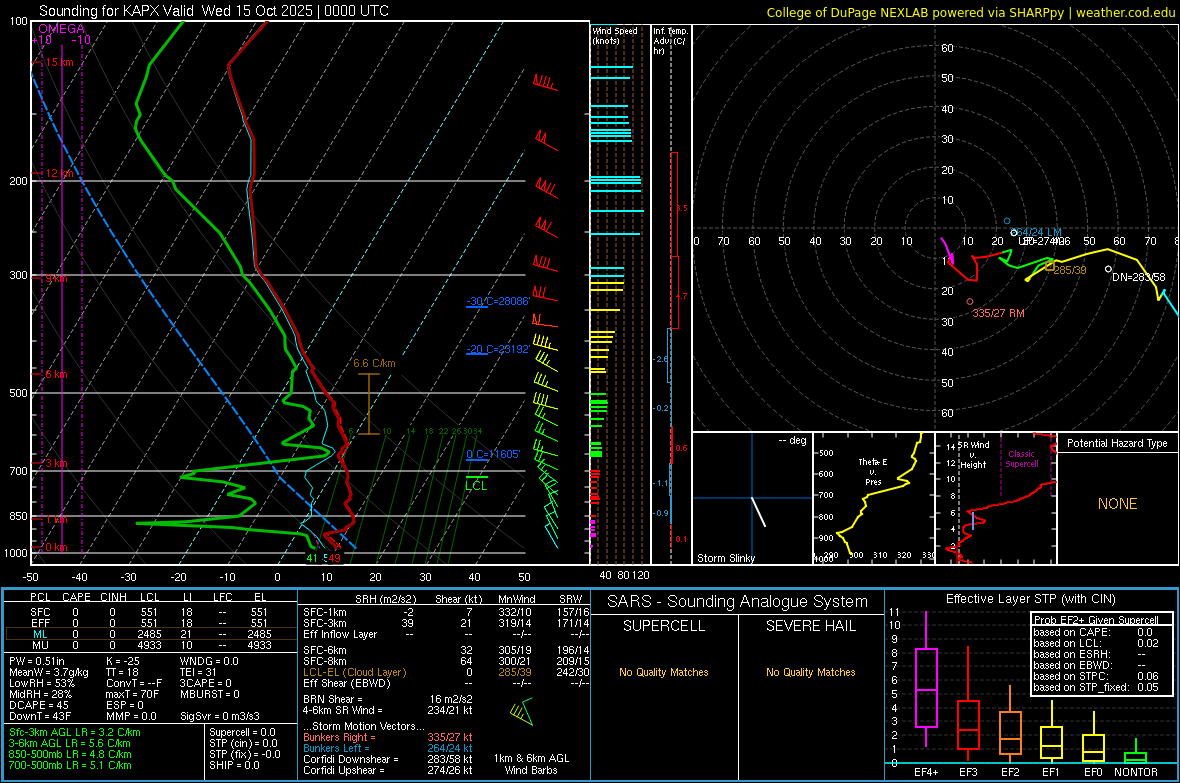Click the yellow 'NONE' hazard text

click(x=1117, y=504)
